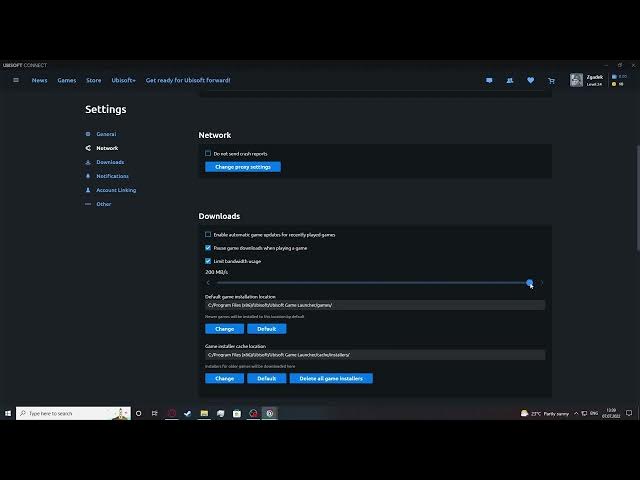Open Get ready for Ubisoft Forward link
640x480 pixels.
188,80
